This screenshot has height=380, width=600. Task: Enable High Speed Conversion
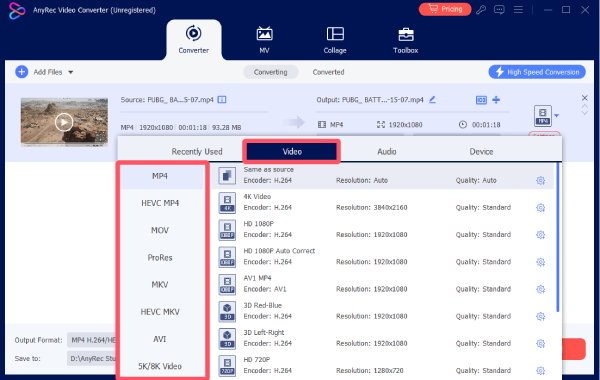click(537, 72)
